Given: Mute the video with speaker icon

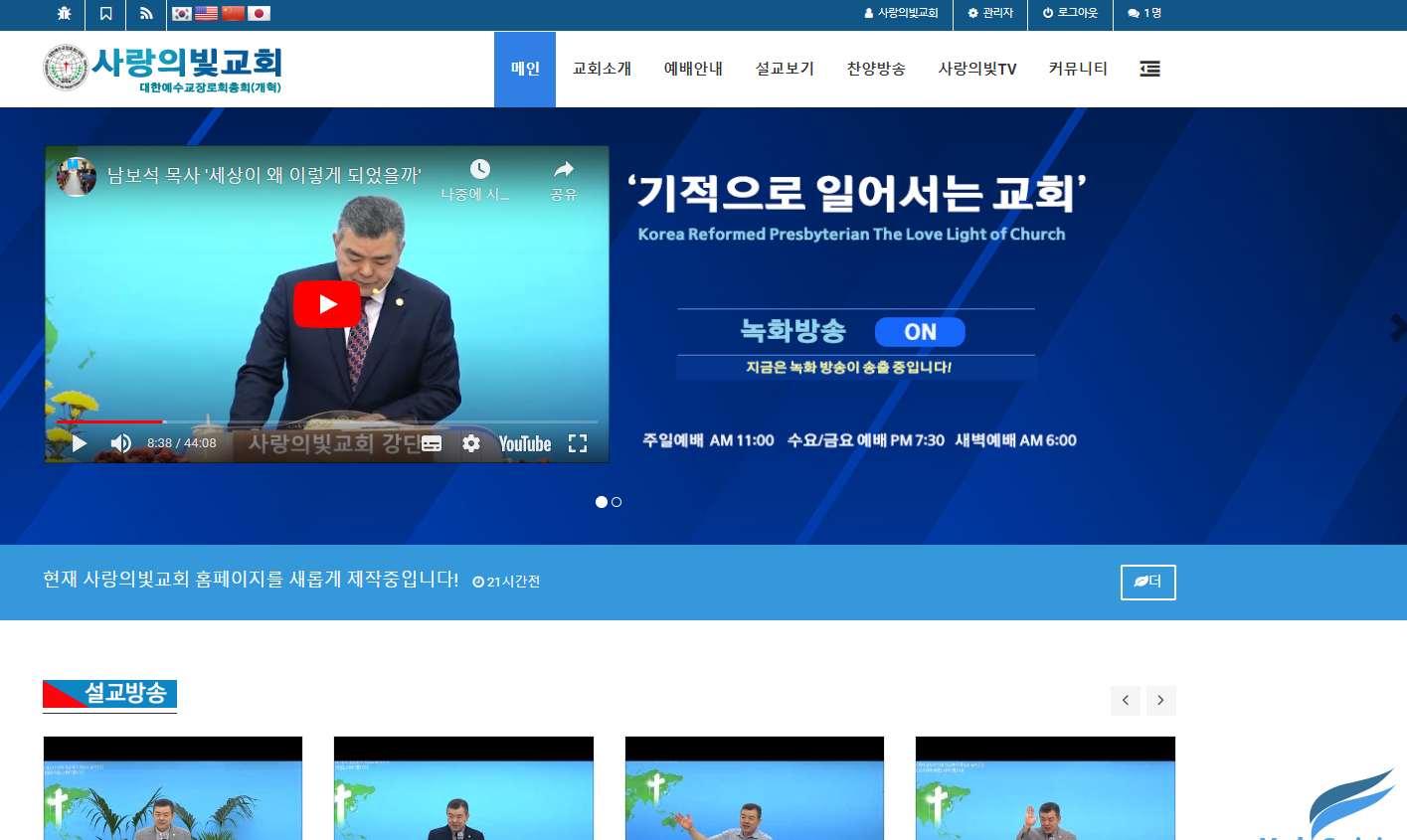Looking at the screenshot, I should 120,443.
